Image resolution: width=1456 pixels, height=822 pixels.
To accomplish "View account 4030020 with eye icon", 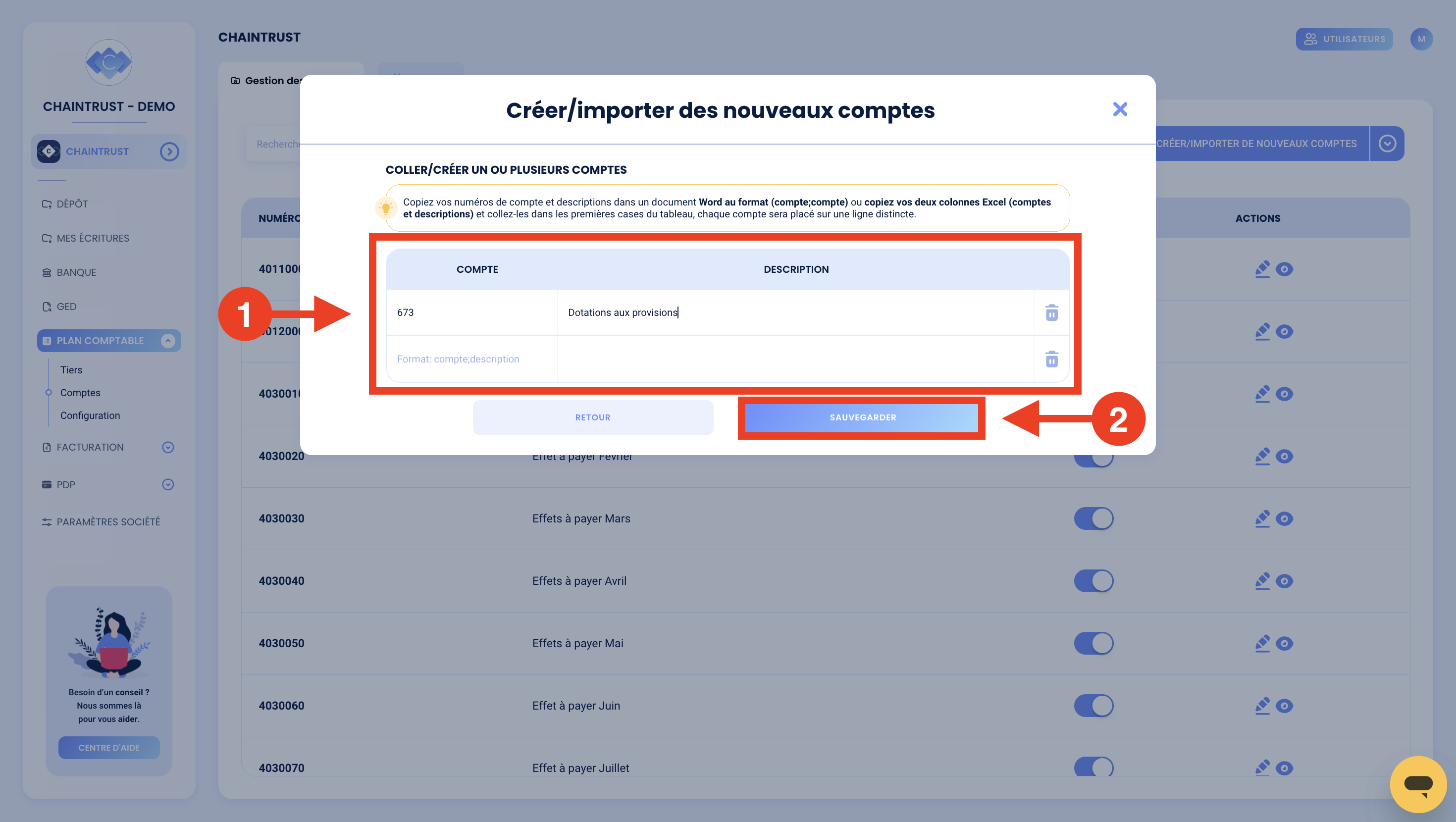I will (1284, 456).
